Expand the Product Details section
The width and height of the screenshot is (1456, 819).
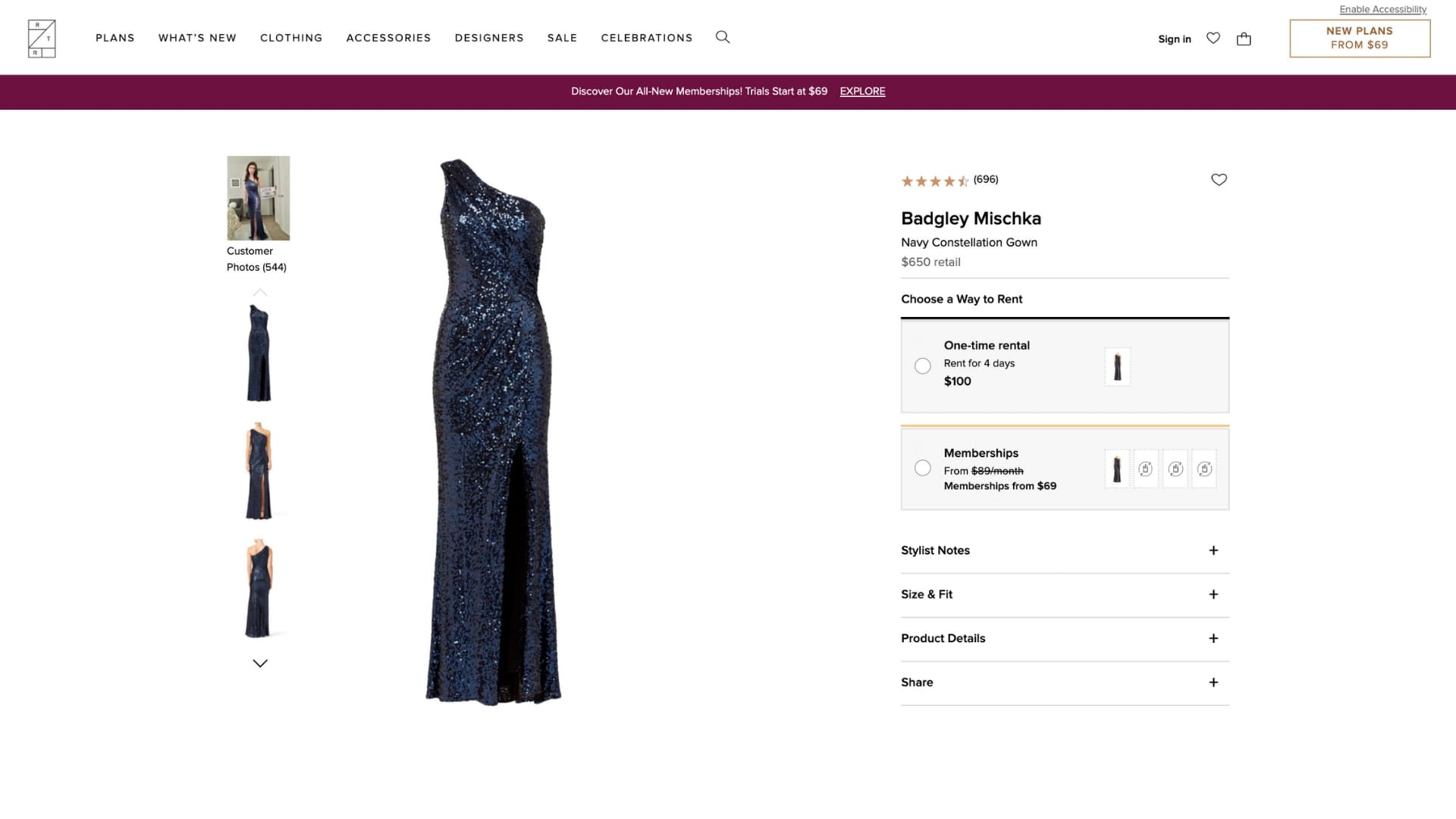(1213, 638)
